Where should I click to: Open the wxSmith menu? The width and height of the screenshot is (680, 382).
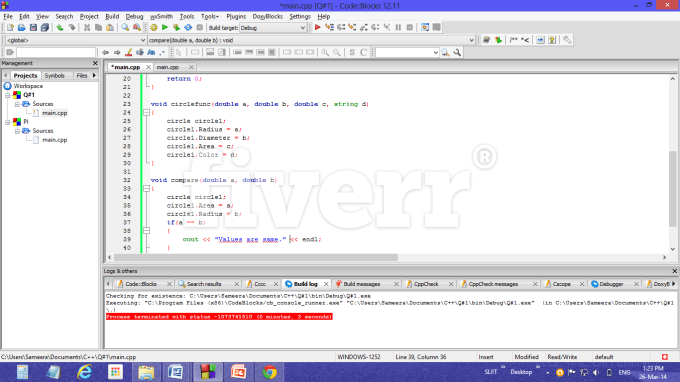click(161, 16)
